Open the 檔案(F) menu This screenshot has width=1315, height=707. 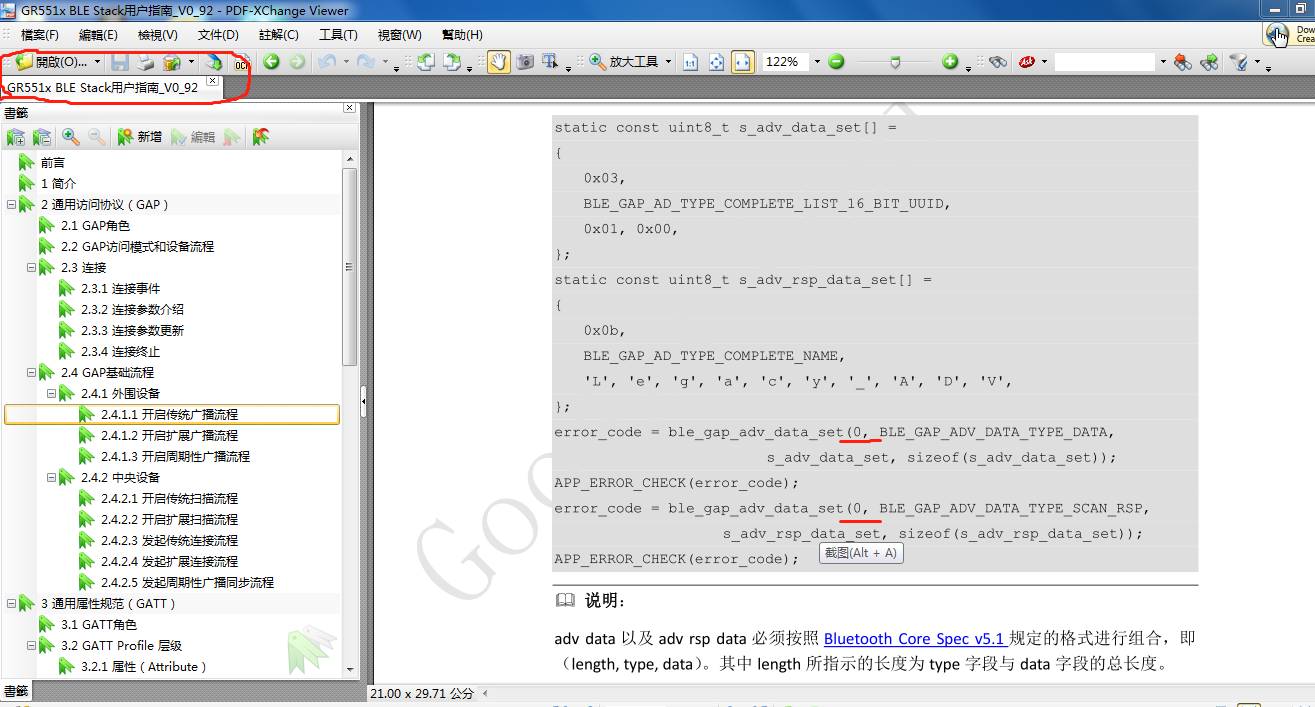pyautogui.click(x=40, y=35)
